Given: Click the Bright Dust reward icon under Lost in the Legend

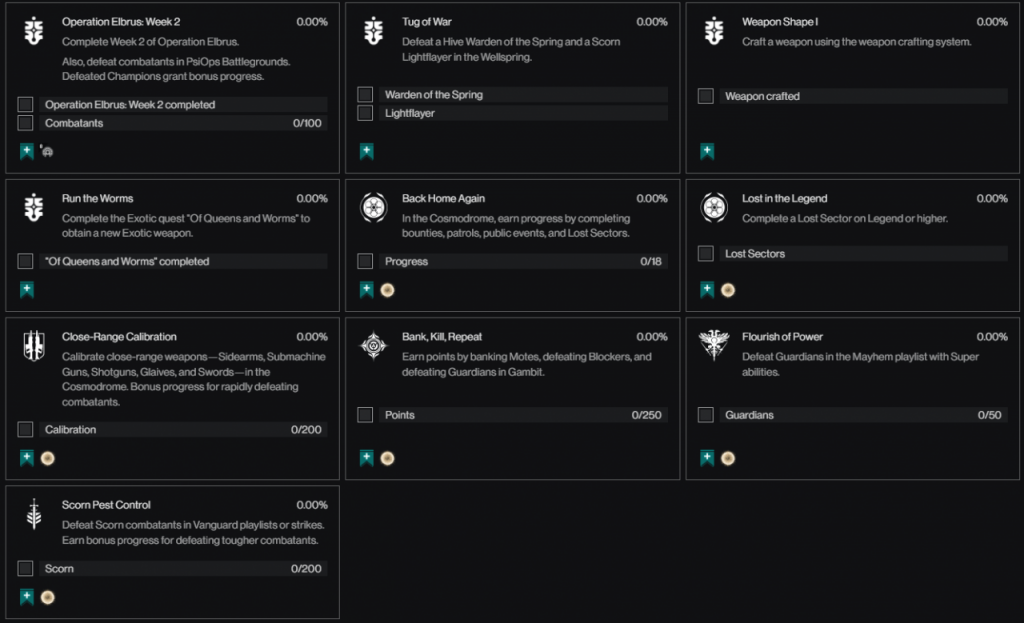Looking at the screenshot, I should tap(728, 290).
